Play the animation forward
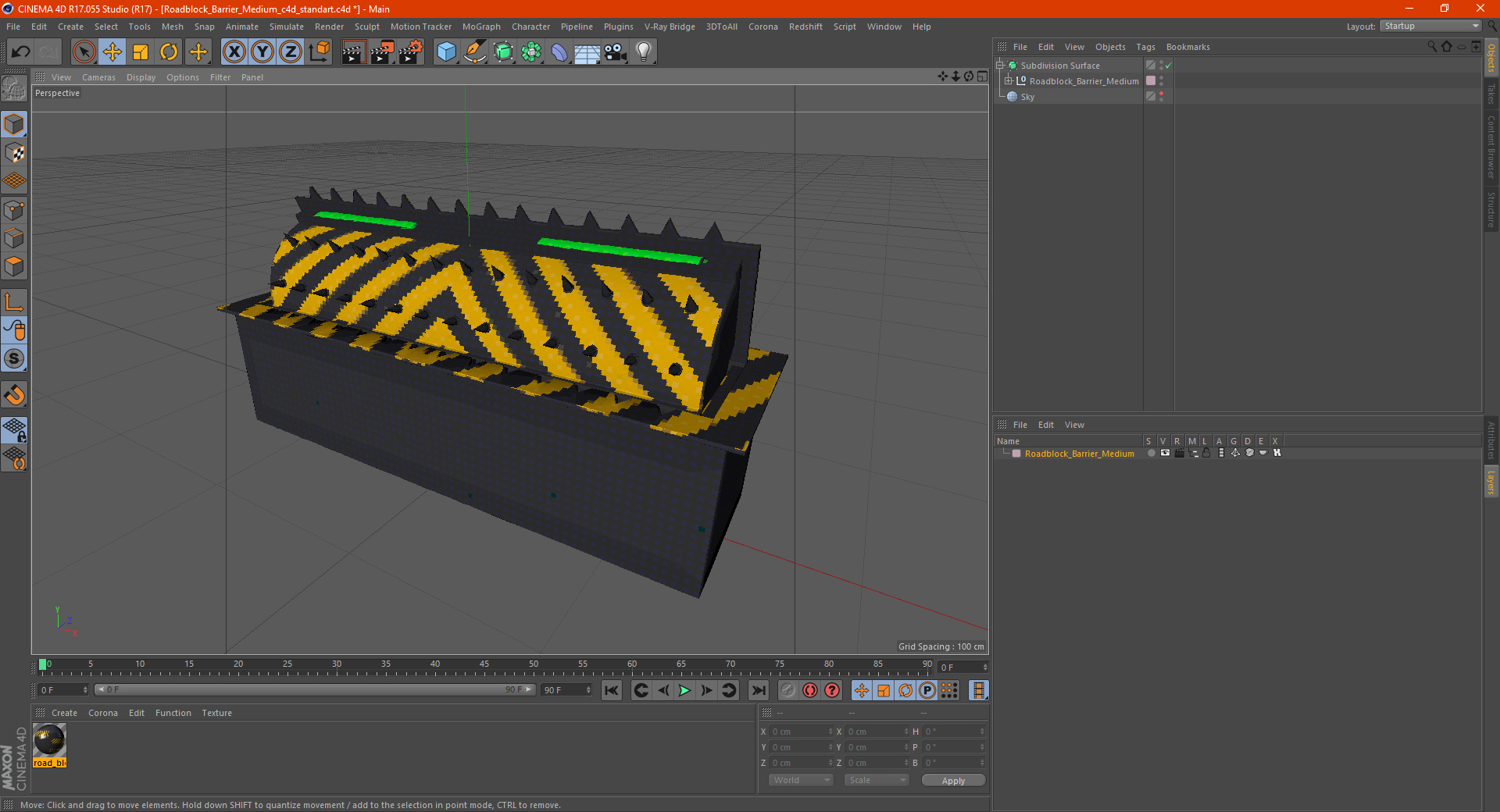The height and width of the screenshot is (812, 1500). (x=684, y=690)
